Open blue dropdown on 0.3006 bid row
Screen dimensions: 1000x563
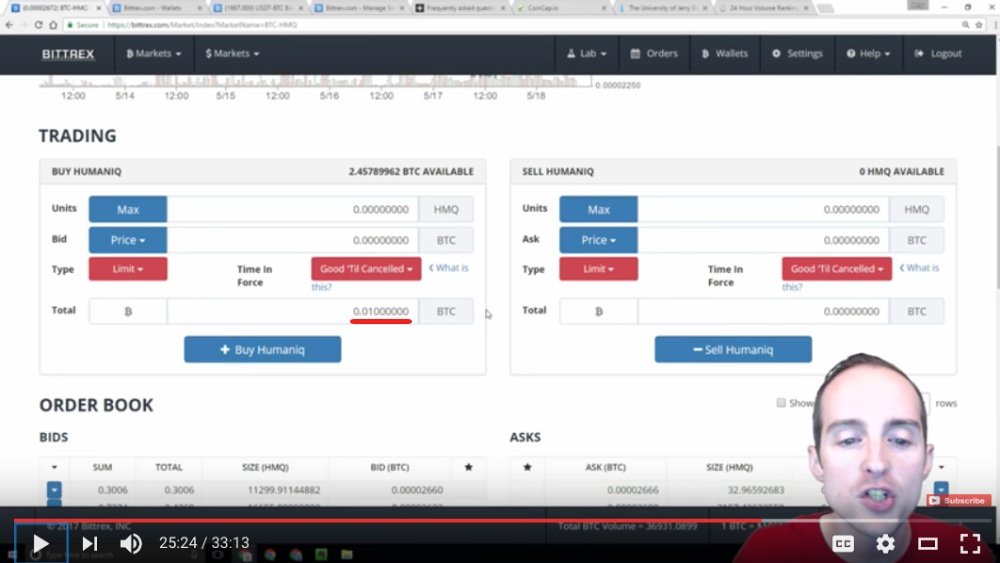[x=54, y=490]
